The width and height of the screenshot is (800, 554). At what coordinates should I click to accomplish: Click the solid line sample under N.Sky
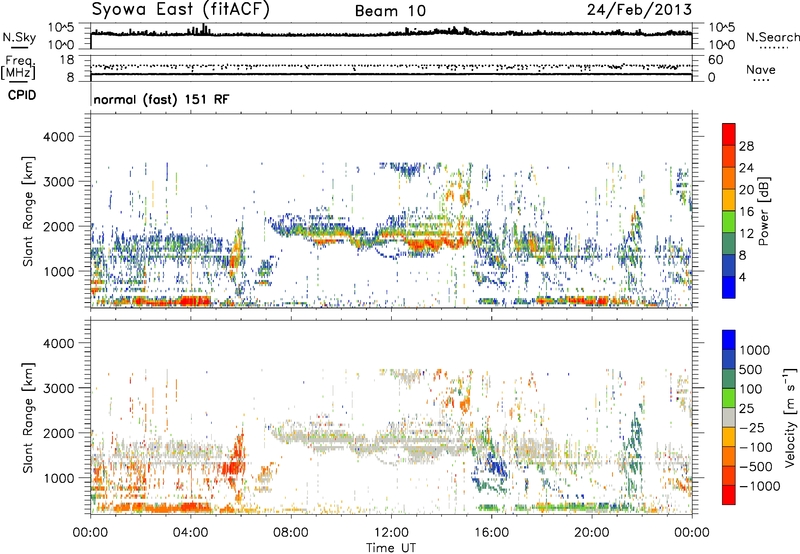19,48
